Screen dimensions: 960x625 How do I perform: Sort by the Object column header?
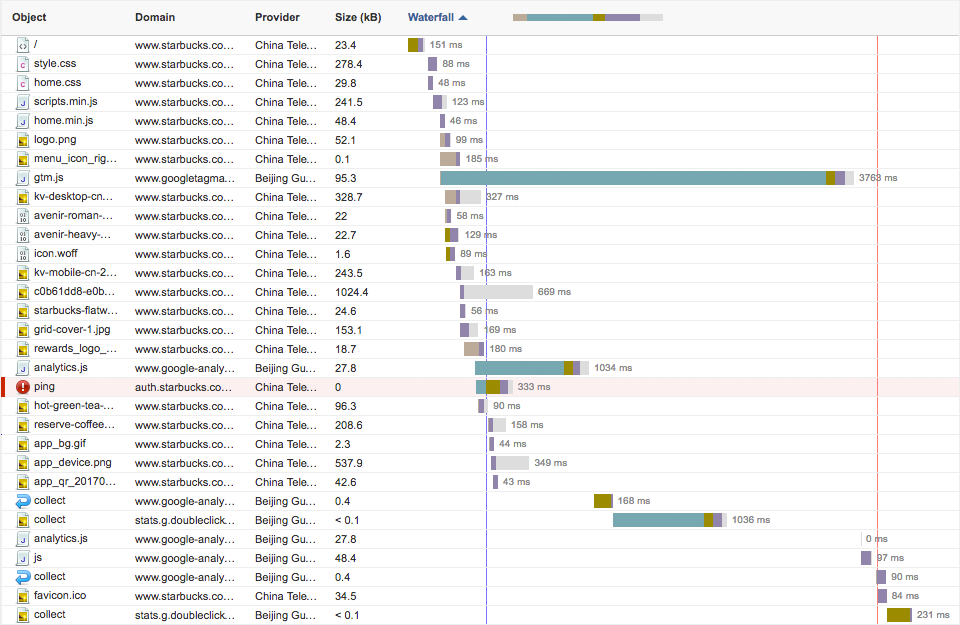[x=29, y=17]
